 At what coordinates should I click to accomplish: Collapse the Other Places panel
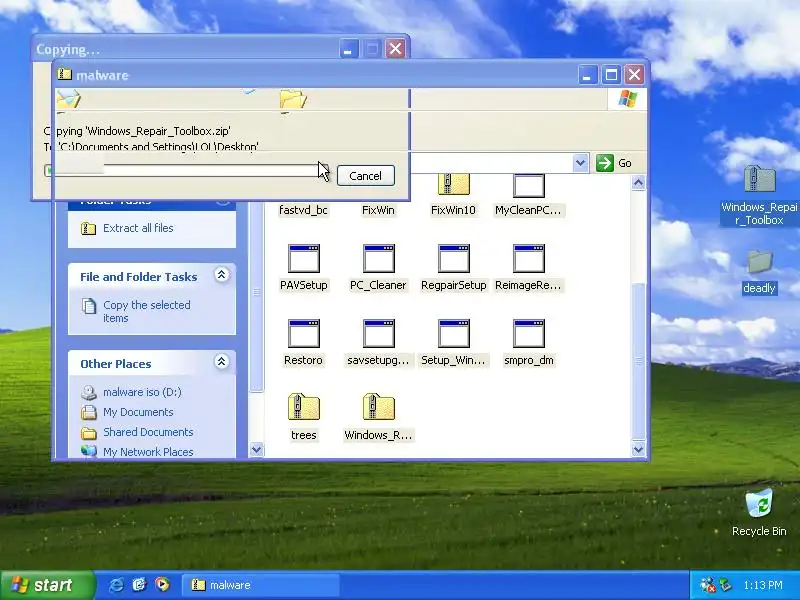[x=221, y=362]
